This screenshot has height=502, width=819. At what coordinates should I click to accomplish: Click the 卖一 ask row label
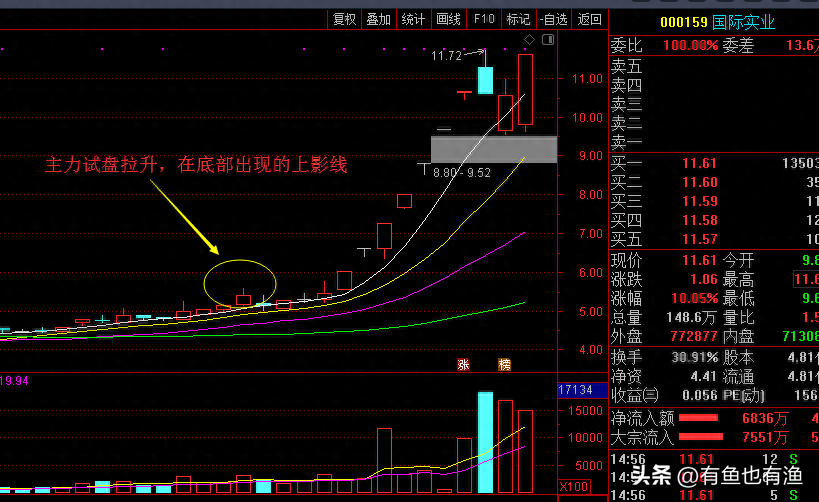coord(626,142)
